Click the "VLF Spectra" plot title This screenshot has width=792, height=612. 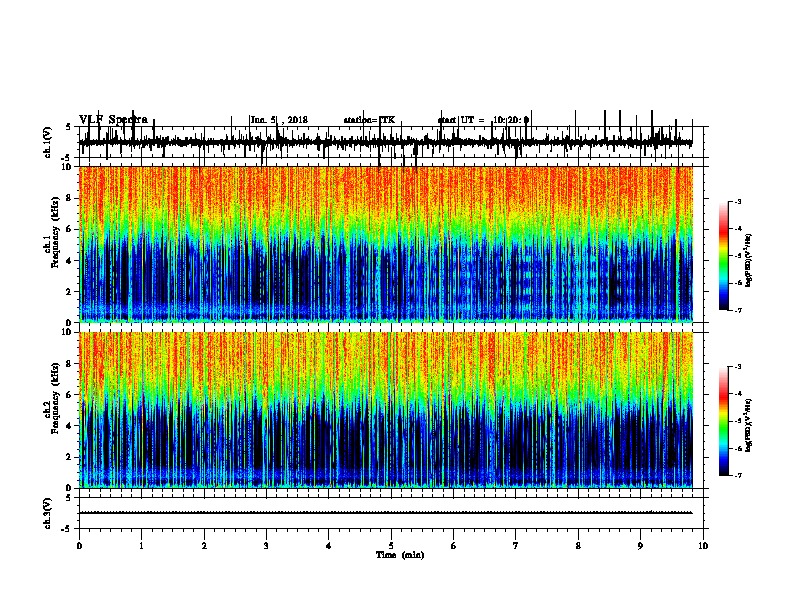point(113,120)
